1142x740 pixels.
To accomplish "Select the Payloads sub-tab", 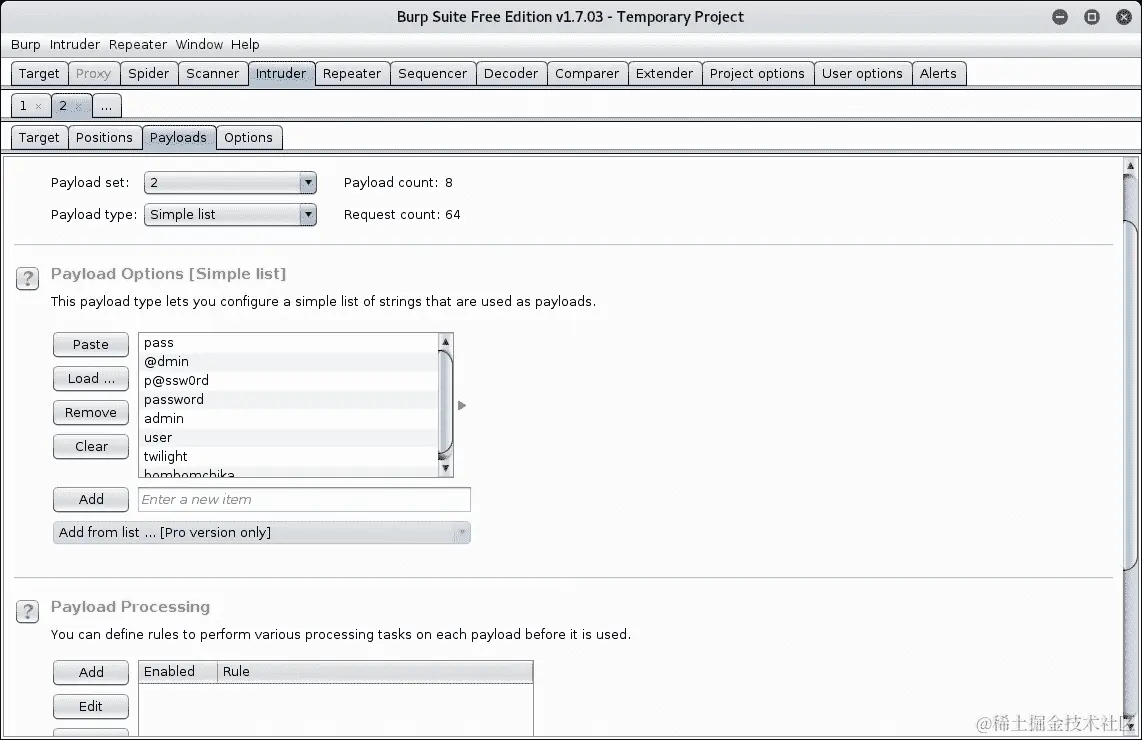I will 178,138.
